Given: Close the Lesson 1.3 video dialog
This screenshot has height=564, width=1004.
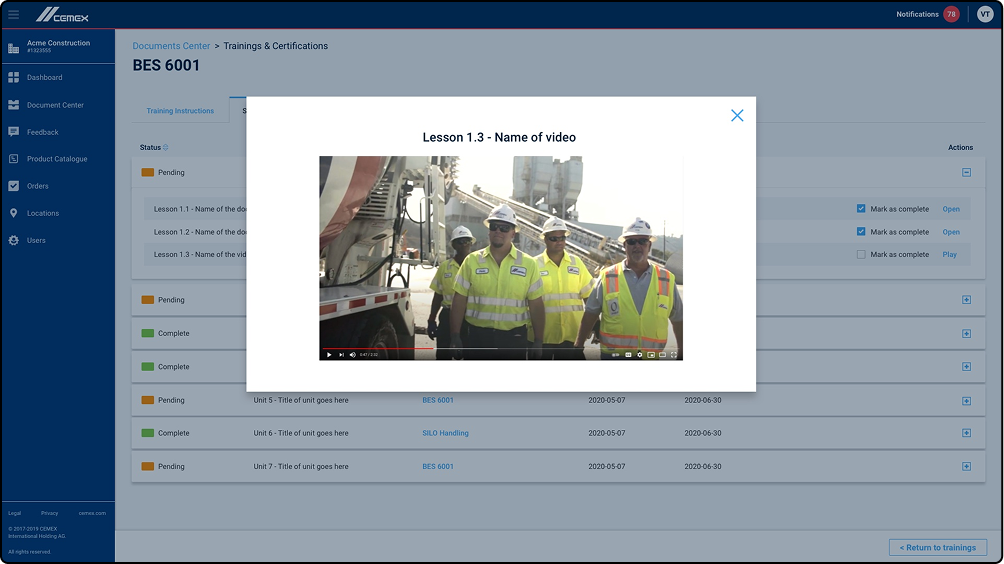Looking at the screenshot, I should (x=737, y=116).
